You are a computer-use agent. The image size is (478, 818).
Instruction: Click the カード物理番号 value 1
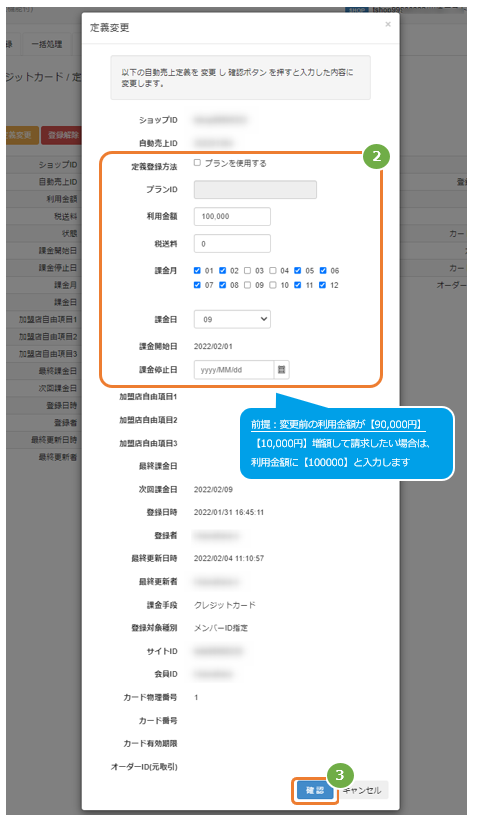tap(196, 697)
